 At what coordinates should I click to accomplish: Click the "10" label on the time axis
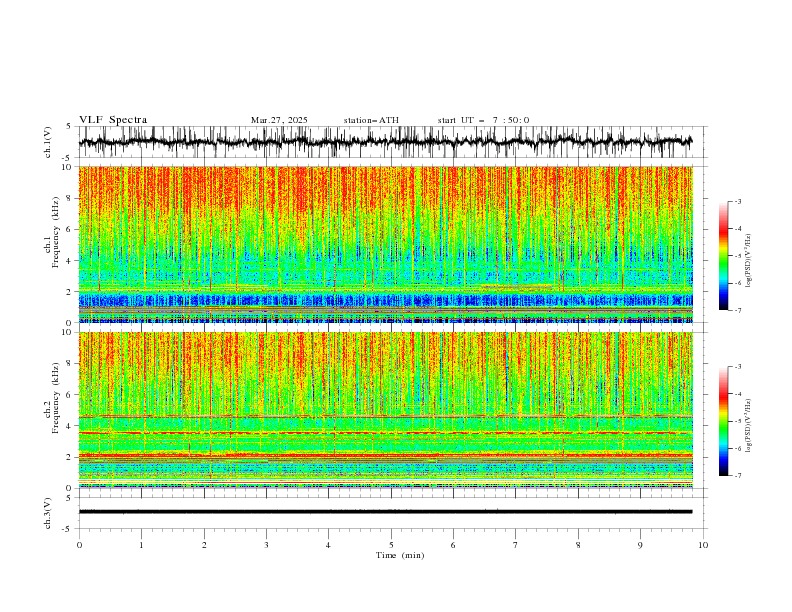tap(703, 545)
